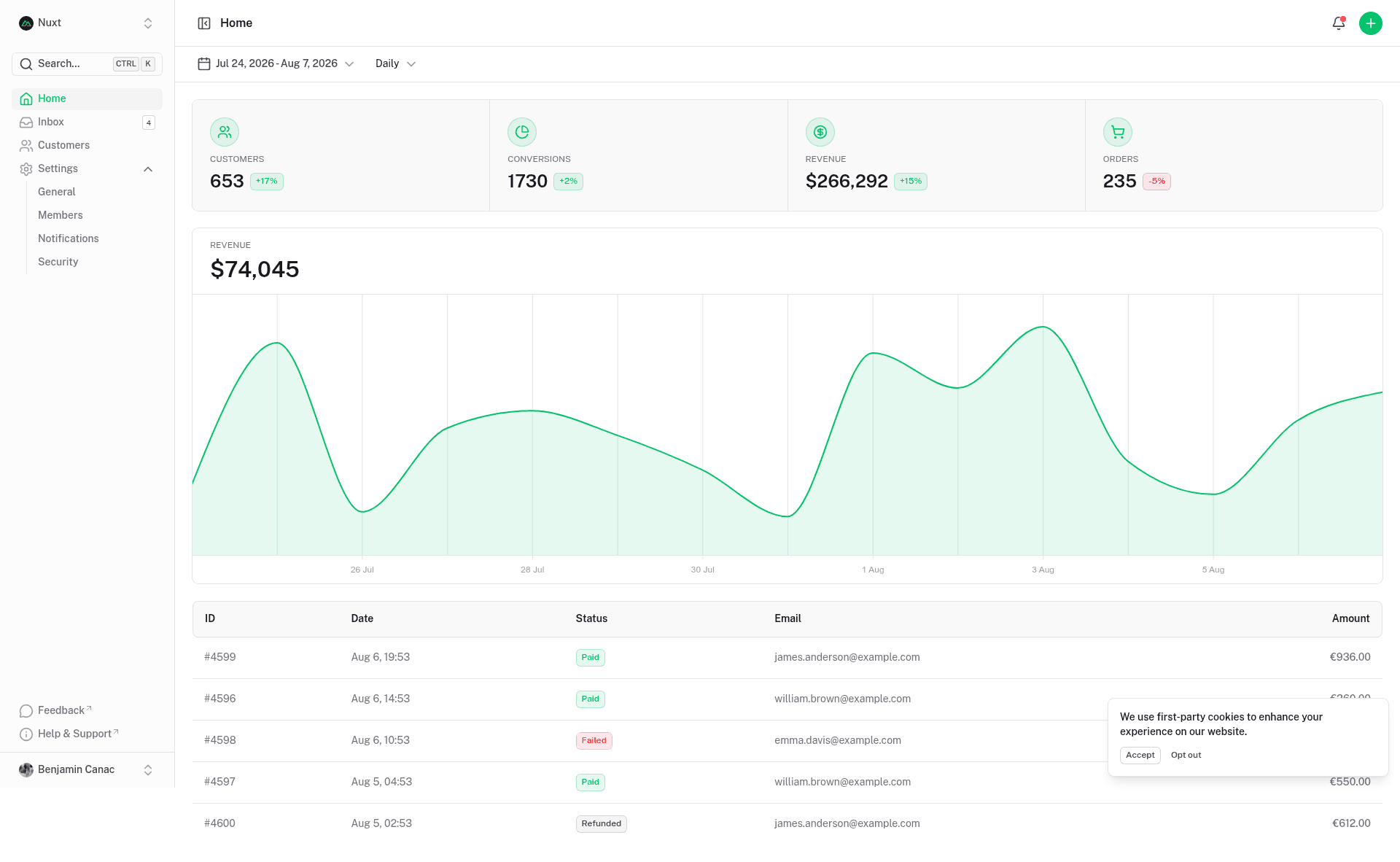The image size is (1400, 862).
Task: Click the Conversions pie chart icon
Action: coord(522,132)
